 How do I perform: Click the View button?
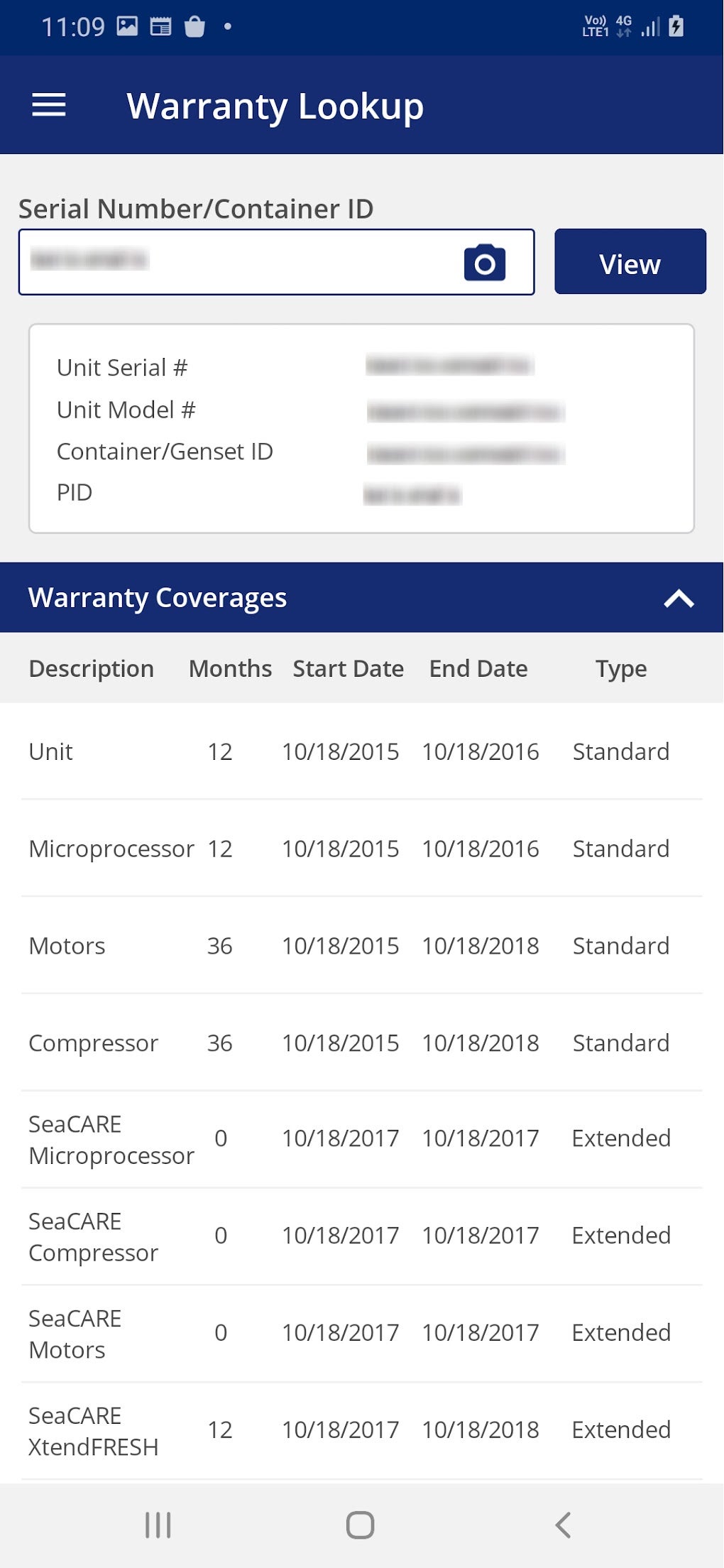[630, 262]
